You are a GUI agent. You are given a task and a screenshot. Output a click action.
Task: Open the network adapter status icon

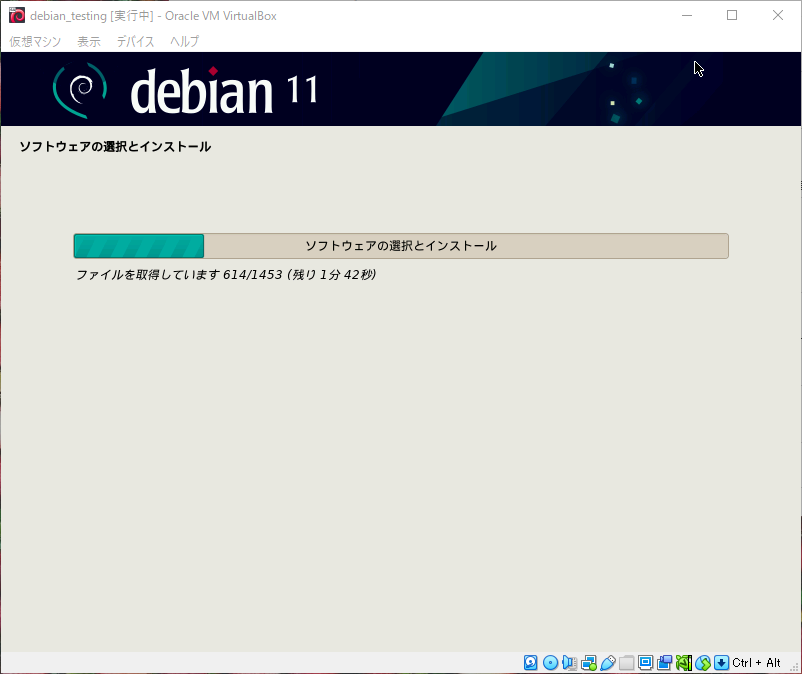[x=589, y=663]
